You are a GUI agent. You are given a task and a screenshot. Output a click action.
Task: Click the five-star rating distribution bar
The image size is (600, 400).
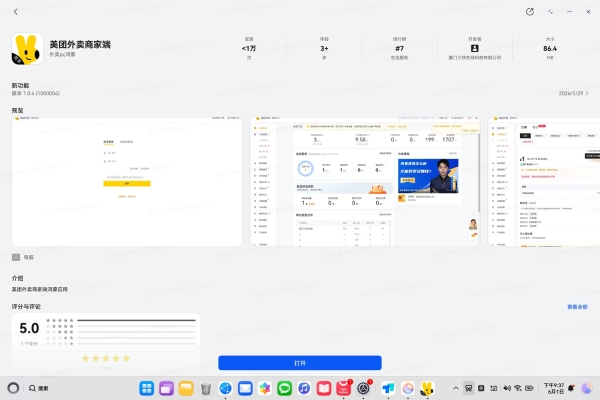tap(136, 320)
